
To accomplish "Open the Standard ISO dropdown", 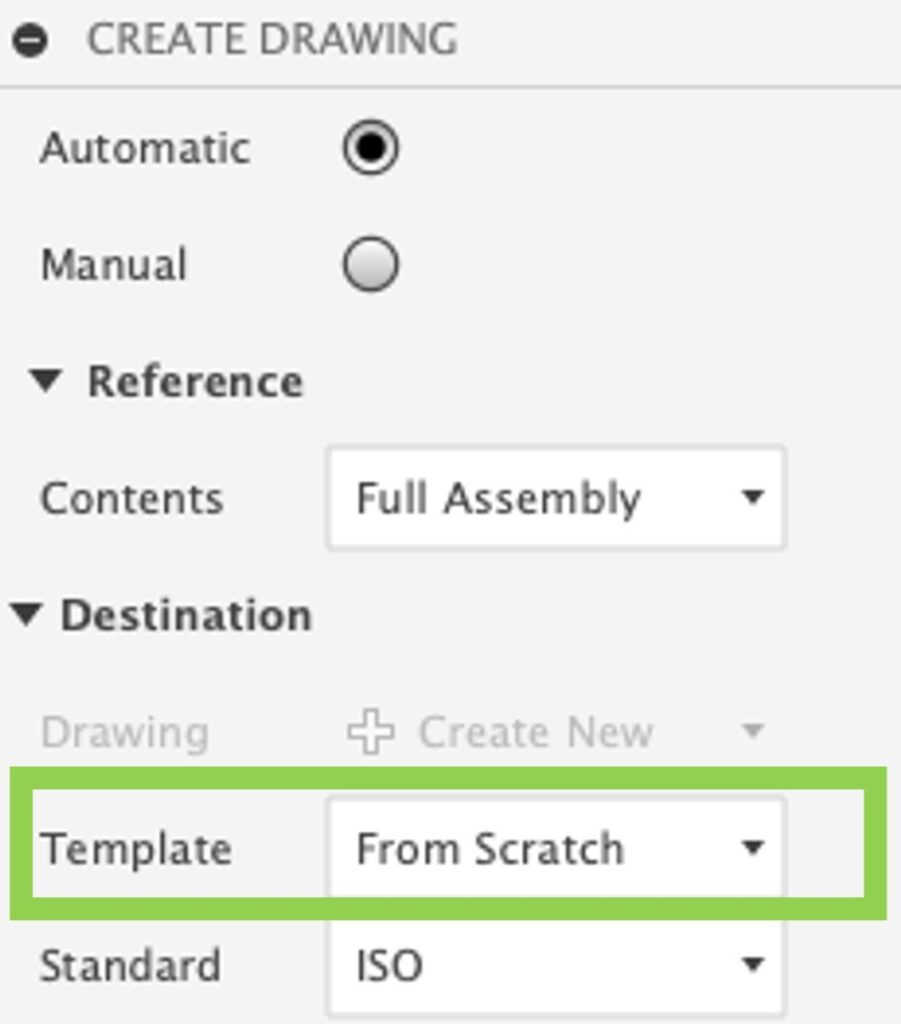I will 555,966.
